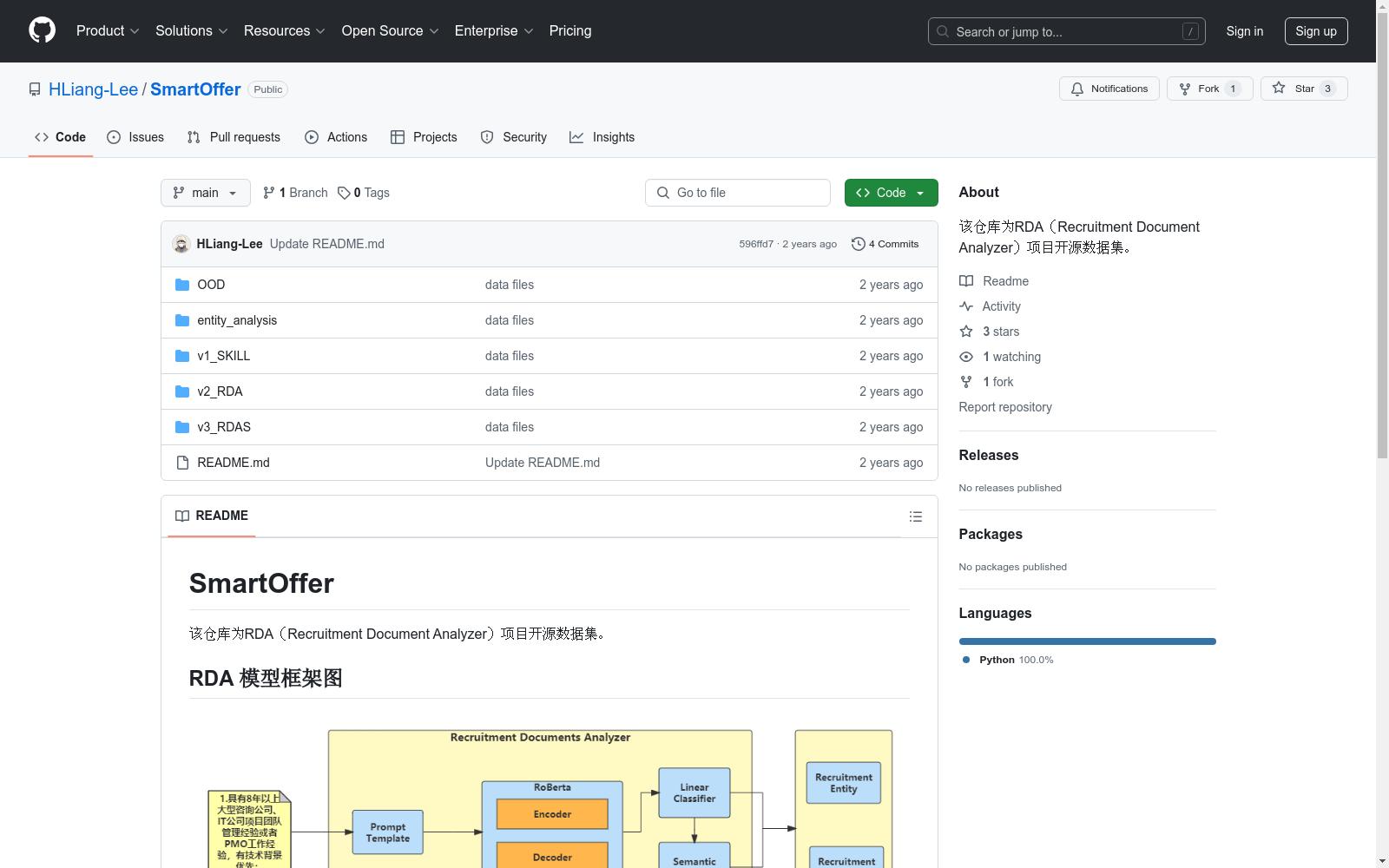This screenshot has height=868, width=1389.
Task: Open the Actions tab
Action: tap(336, 137)
